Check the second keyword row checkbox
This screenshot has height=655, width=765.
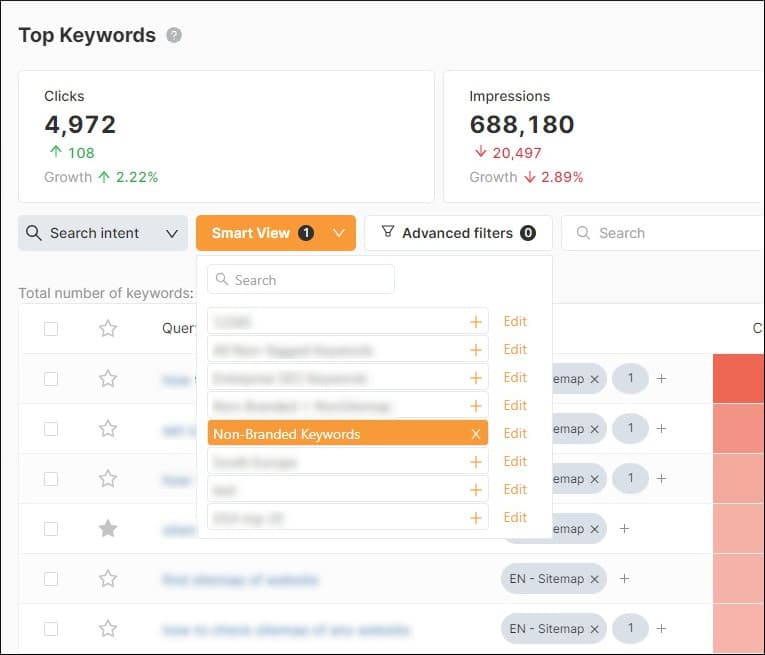51,429
